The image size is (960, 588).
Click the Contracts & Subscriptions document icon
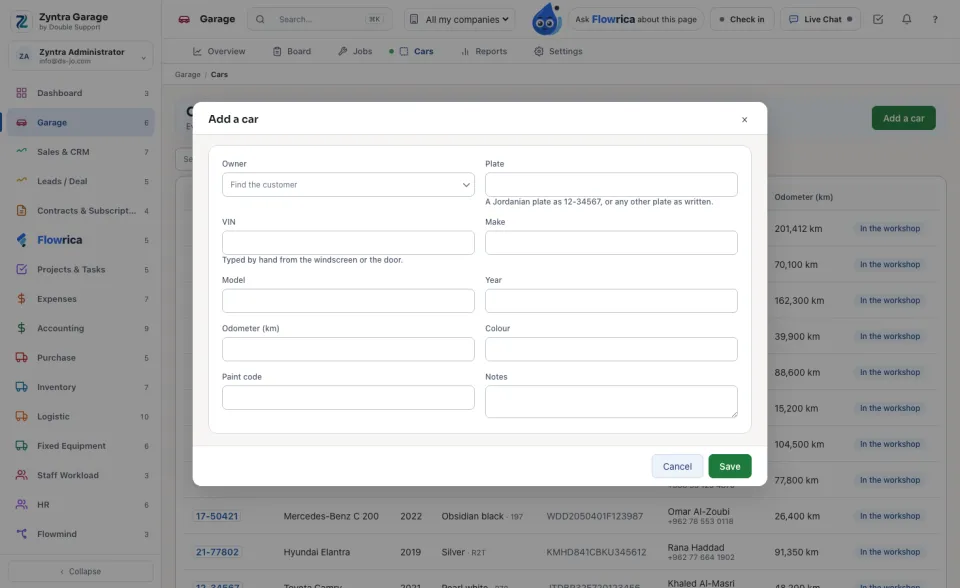21,211
